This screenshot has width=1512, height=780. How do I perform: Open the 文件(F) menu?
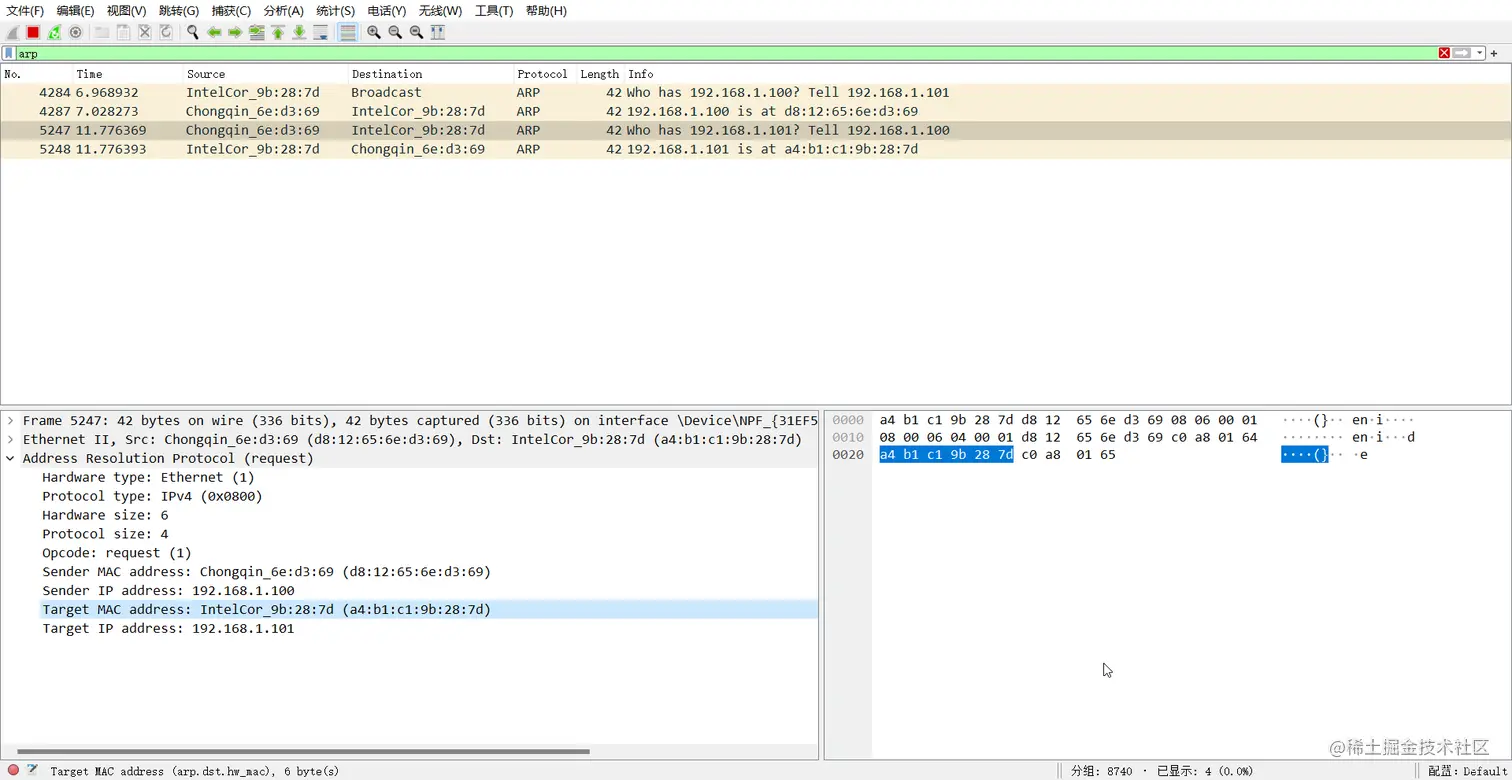pos(25,11)
